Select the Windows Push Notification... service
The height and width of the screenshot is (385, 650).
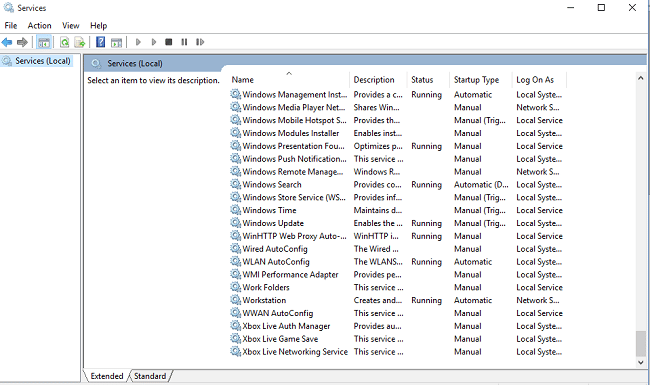point(294,159)
